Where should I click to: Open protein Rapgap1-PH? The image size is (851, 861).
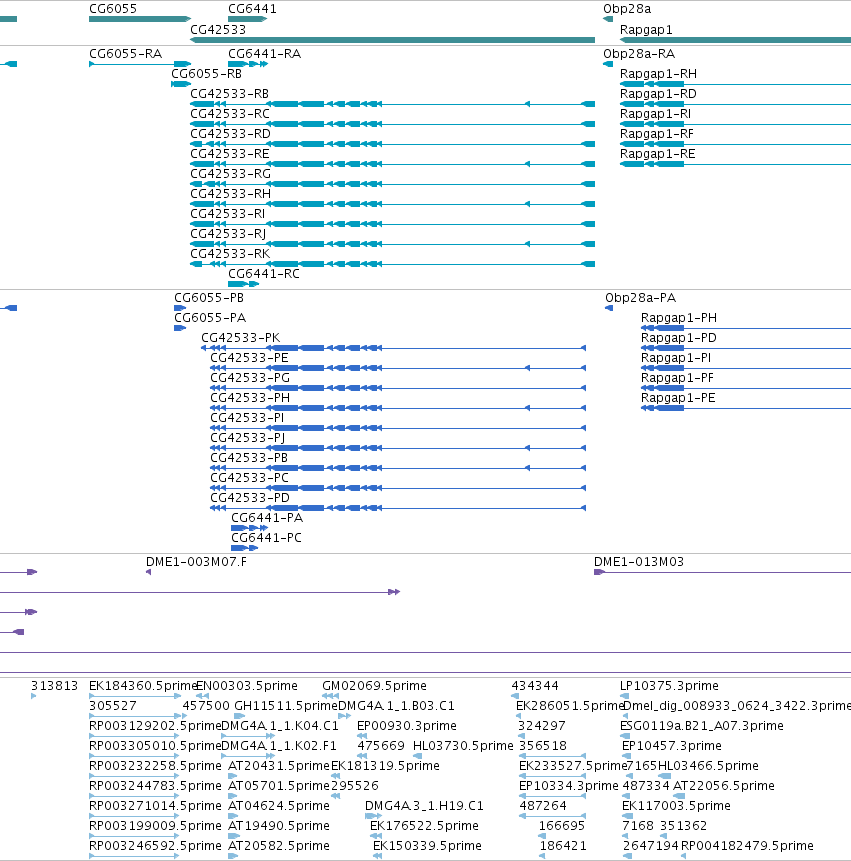(679, 318)
